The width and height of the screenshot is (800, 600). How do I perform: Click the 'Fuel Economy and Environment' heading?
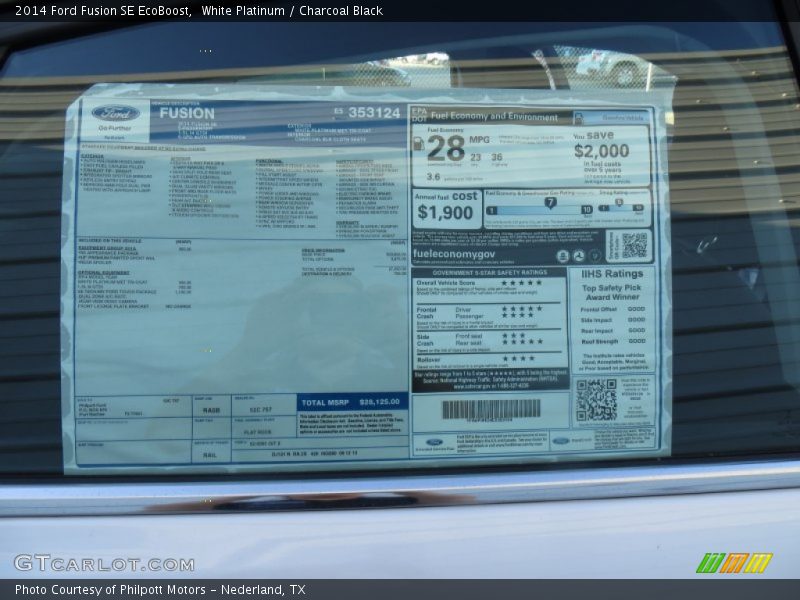pos(494,116)
